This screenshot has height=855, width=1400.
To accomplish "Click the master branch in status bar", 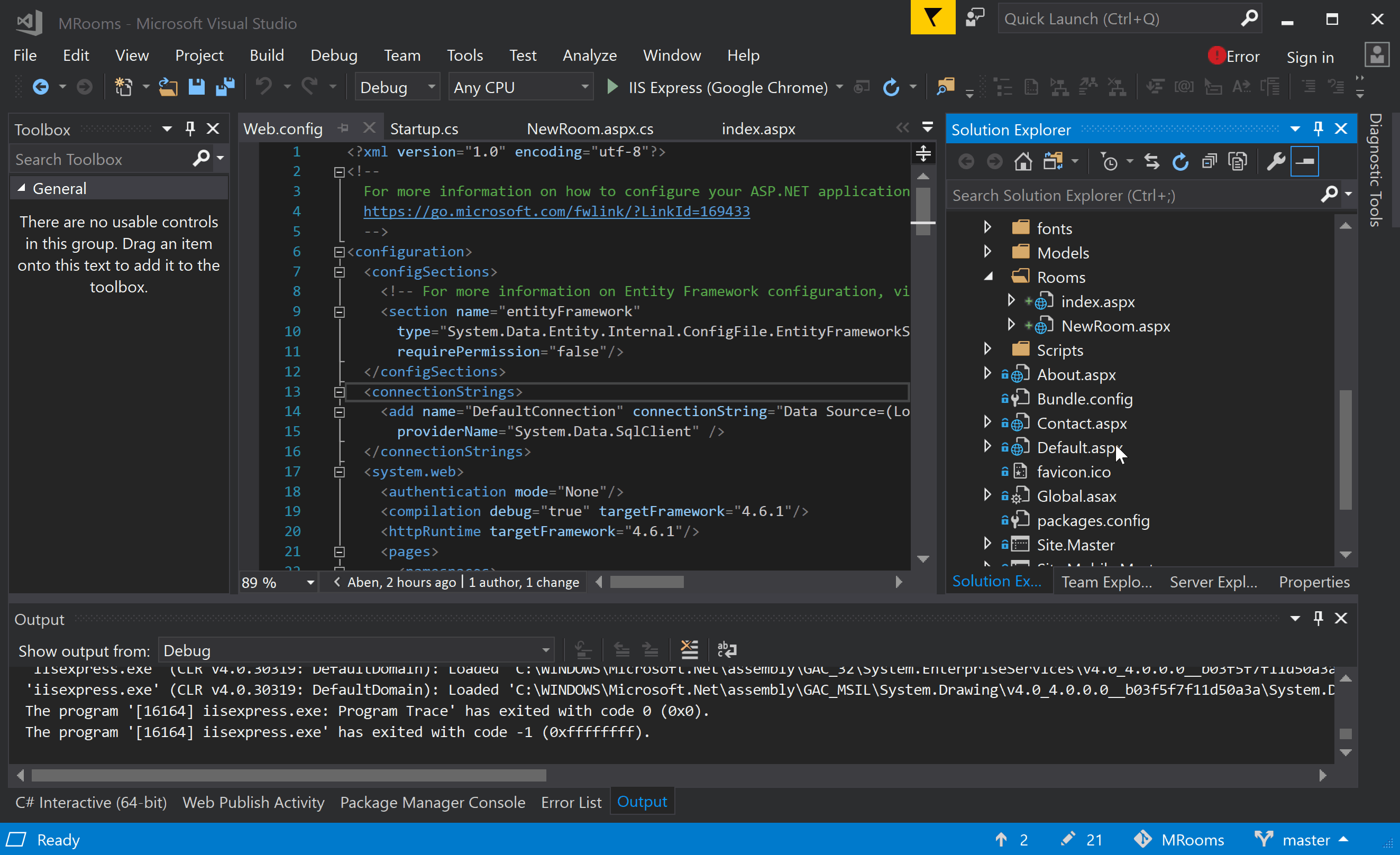I will point(1301,840).
